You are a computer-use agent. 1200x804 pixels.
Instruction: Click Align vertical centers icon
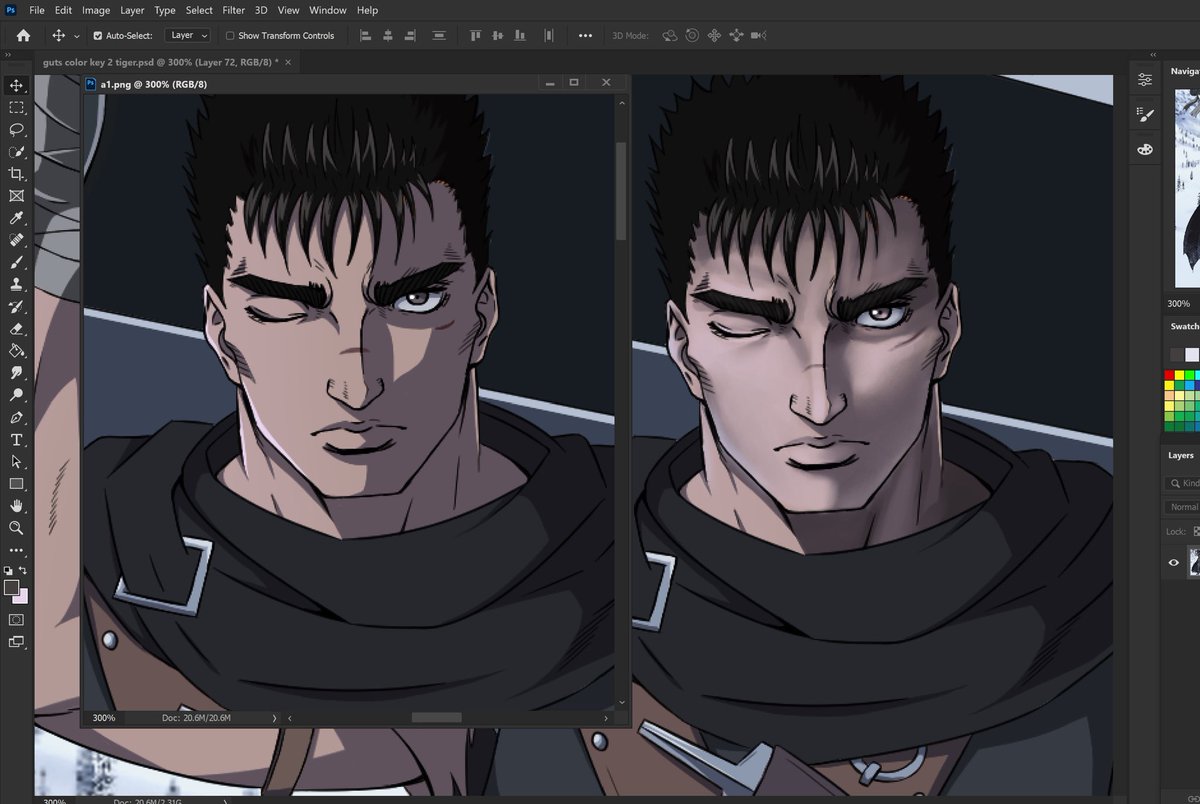click(x=498, y=35)
